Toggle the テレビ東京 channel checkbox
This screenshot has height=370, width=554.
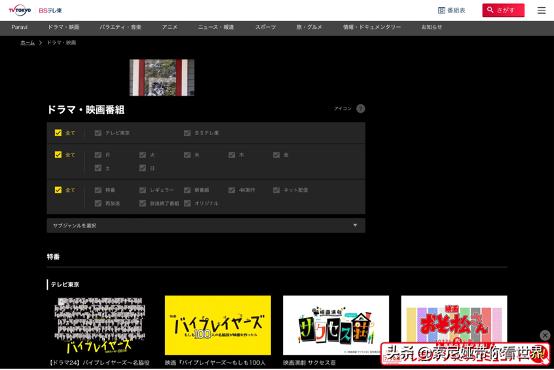pyautogui.click(x=98, y=133)
